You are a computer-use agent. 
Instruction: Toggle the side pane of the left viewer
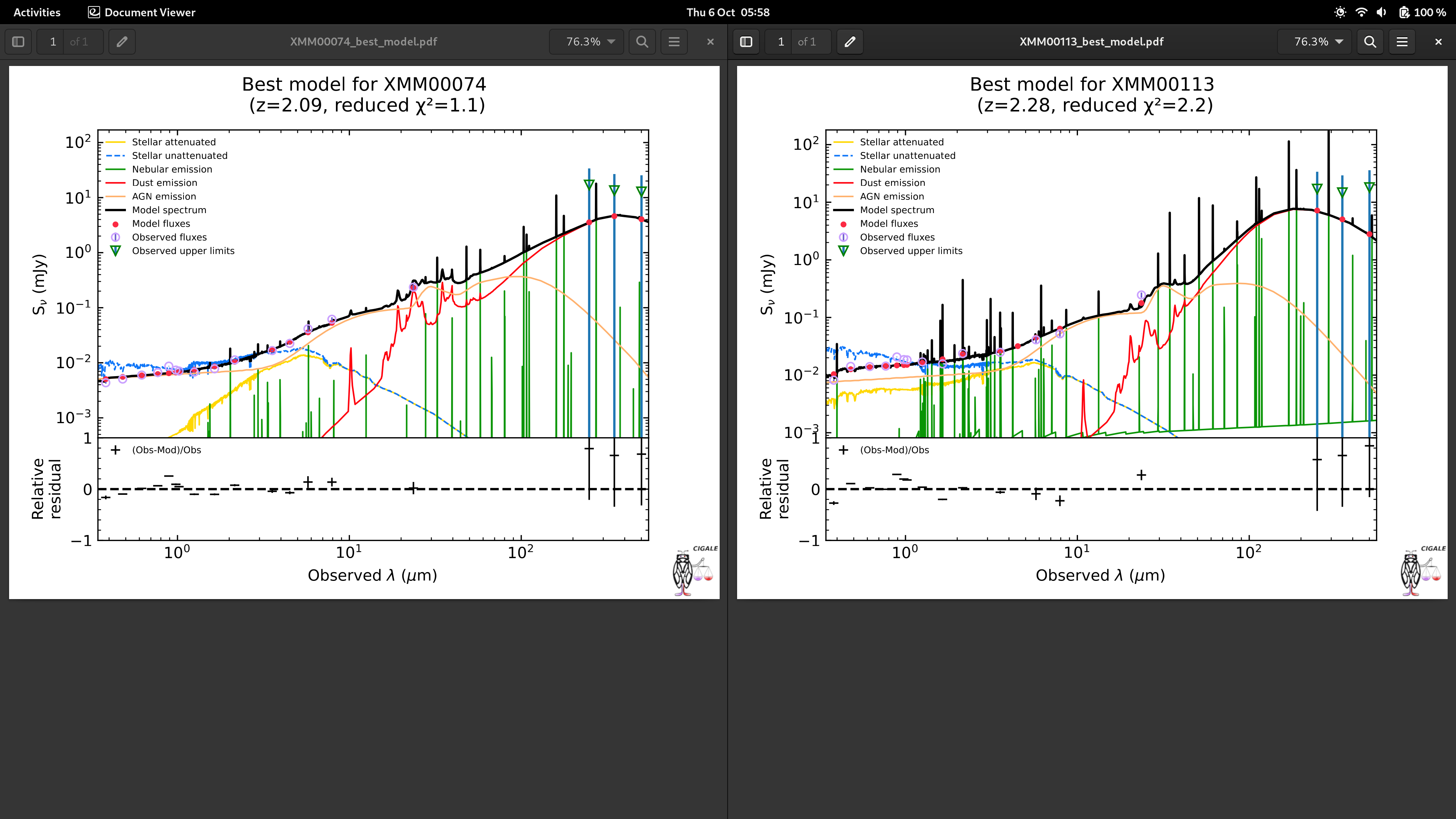(x=17, y=41)
